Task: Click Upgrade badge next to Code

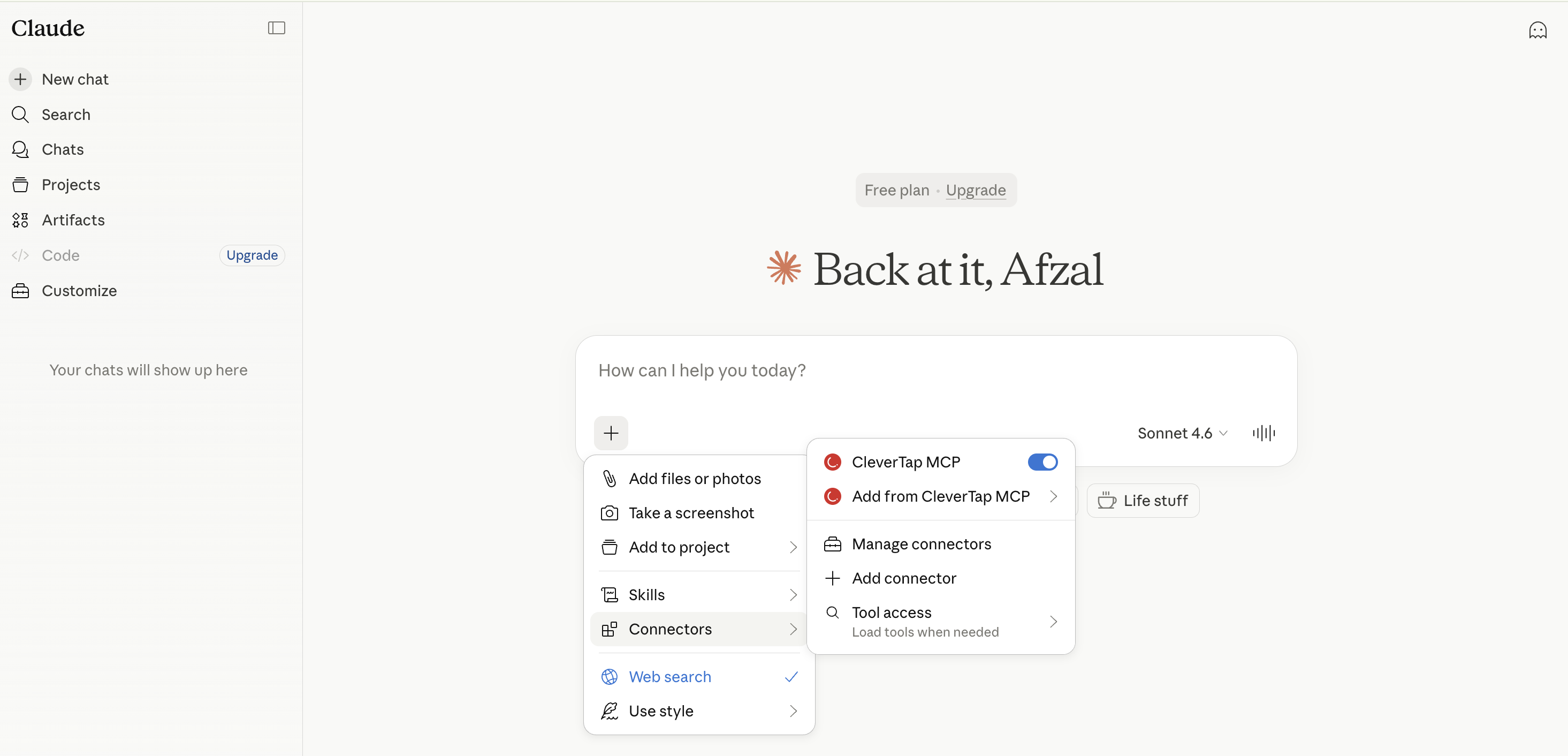Action: coord(252,255)
